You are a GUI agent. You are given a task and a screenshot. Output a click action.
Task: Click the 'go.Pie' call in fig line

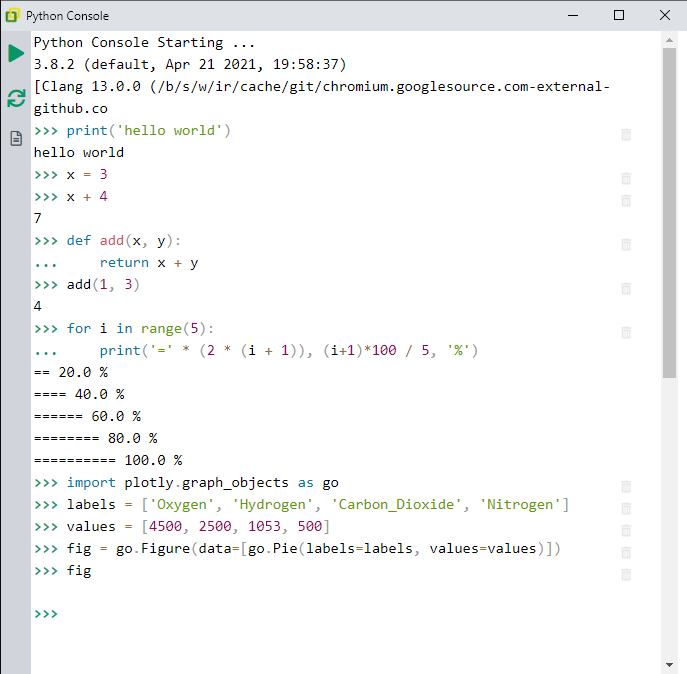(x=273, y=548)
